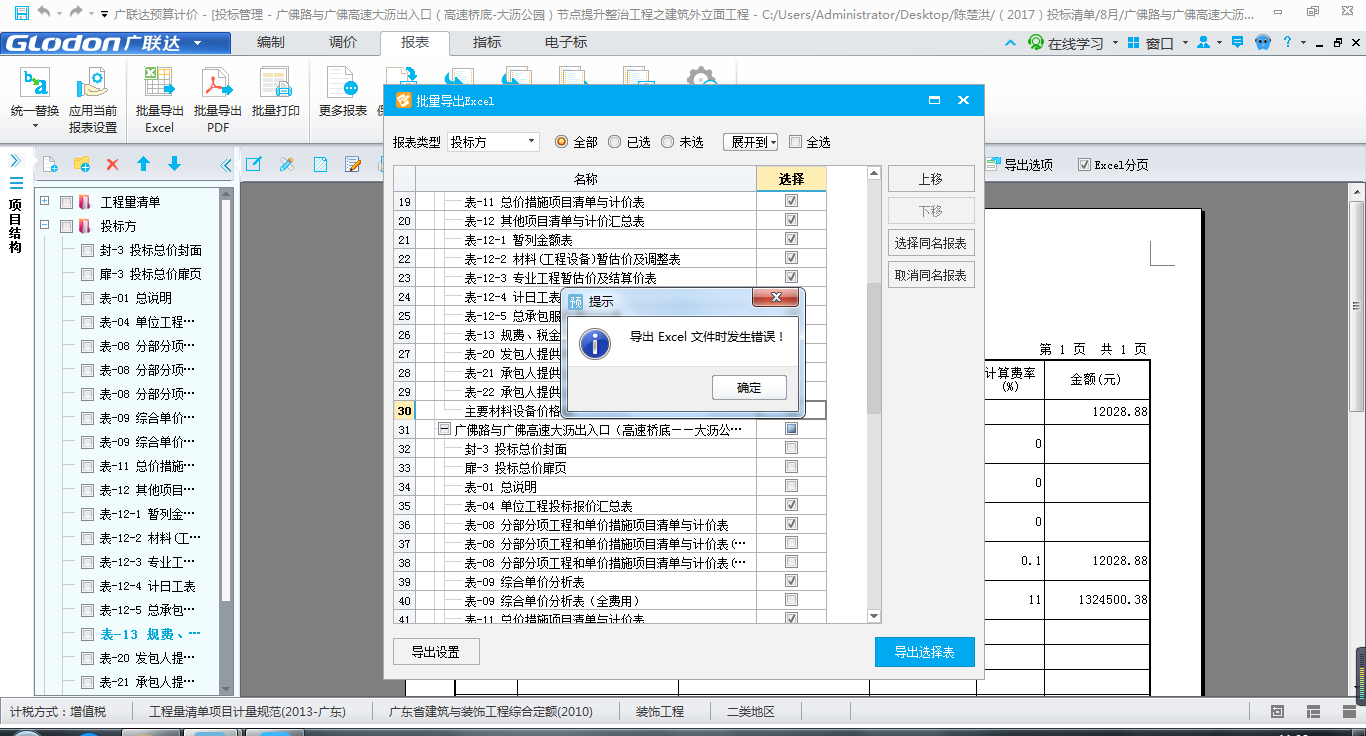Image resolution: width=1366 pixels, height=736 pixels.
Task: Click the 批量打印 printer icon
Action: tap(275, 82)
